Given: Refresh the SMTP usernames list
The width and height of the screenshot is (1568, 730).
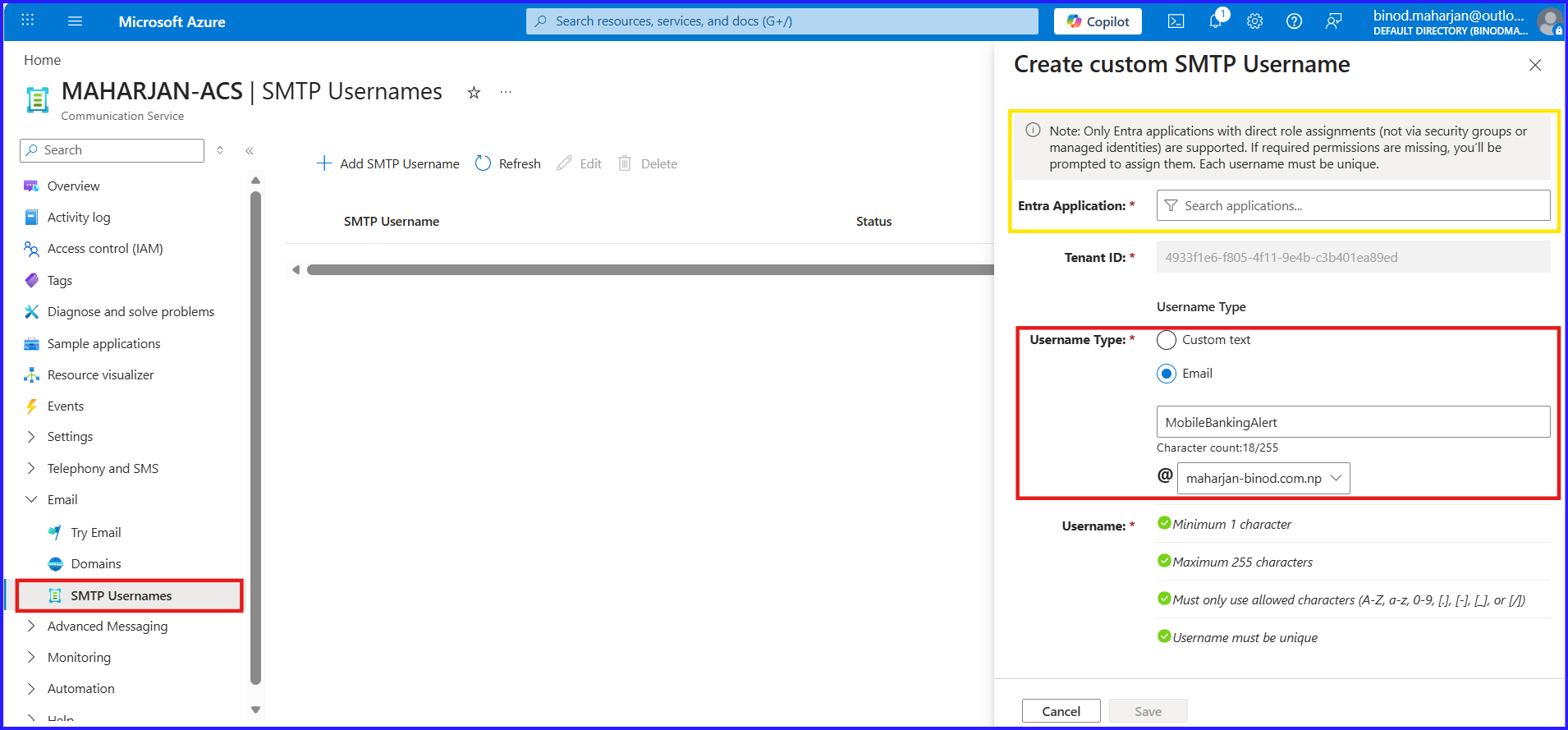Looking at the screenshot, I should click(x=507, y=163).
